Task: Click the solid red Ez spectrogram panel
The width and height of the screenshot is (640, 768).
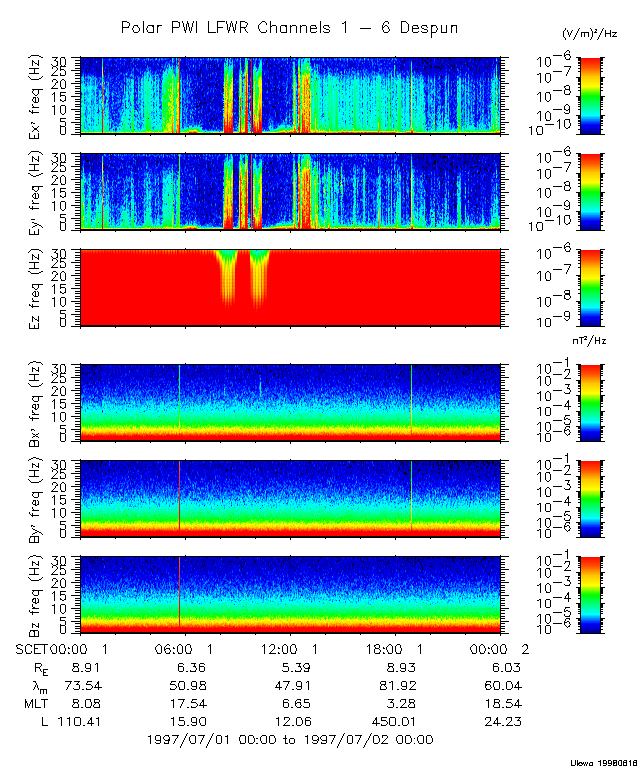Action: [290, 288]
